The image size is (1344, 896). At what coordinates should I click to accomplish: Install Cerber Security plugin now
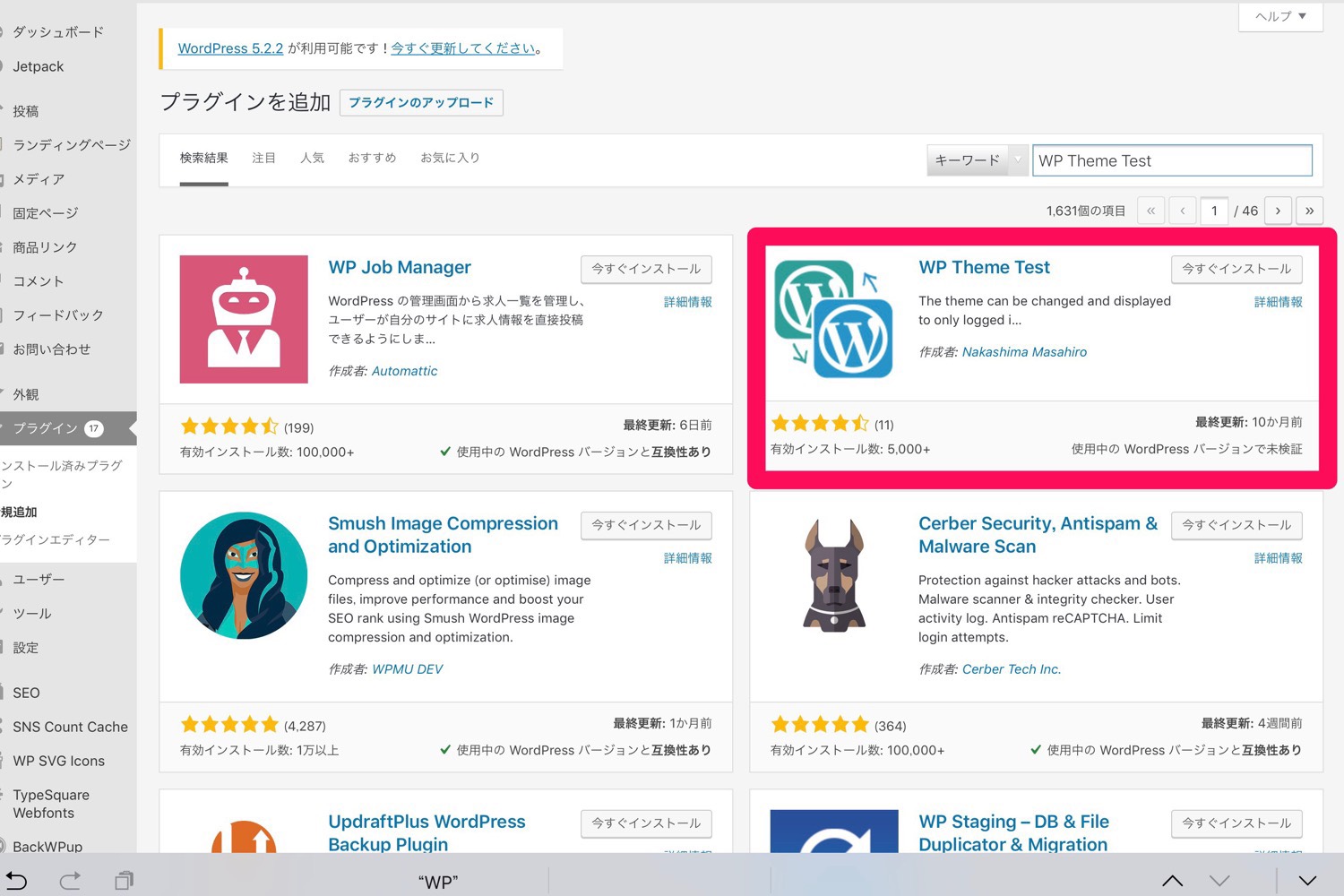pyautogui.click(x=1236, y=525)
